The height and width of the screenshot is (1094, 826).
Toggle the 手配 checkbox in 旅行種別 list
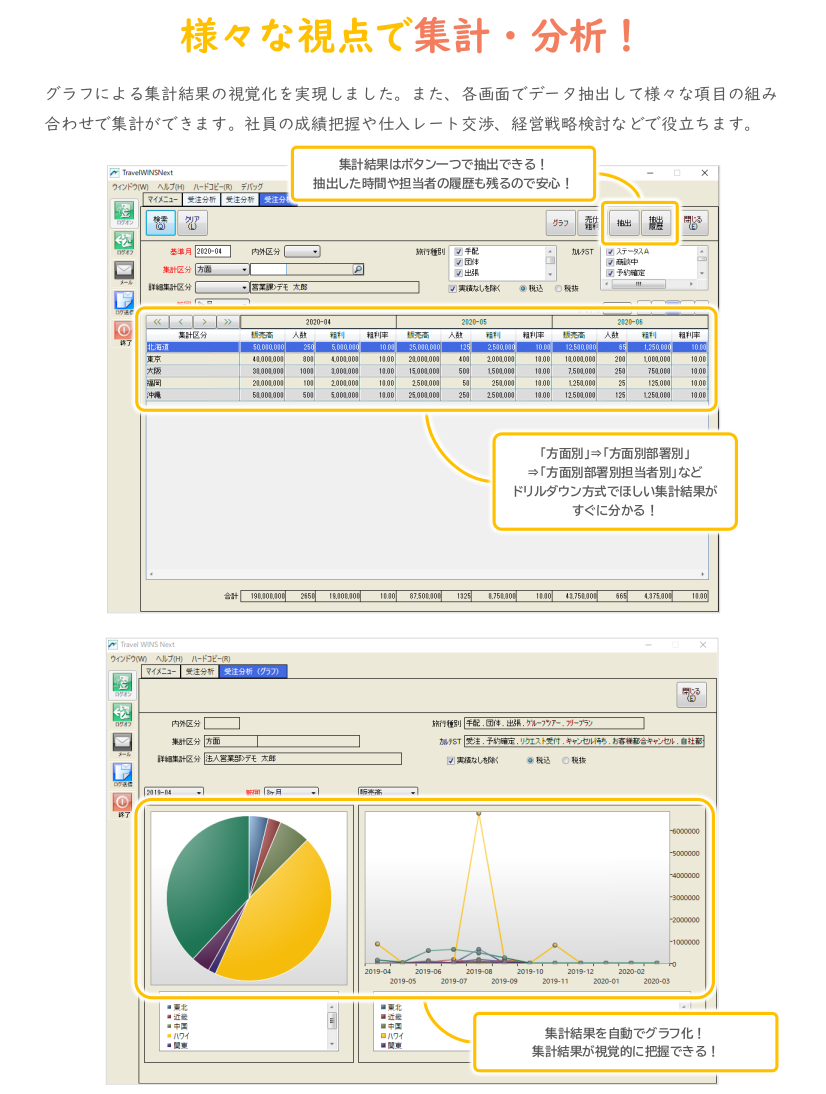pos(458,252)
